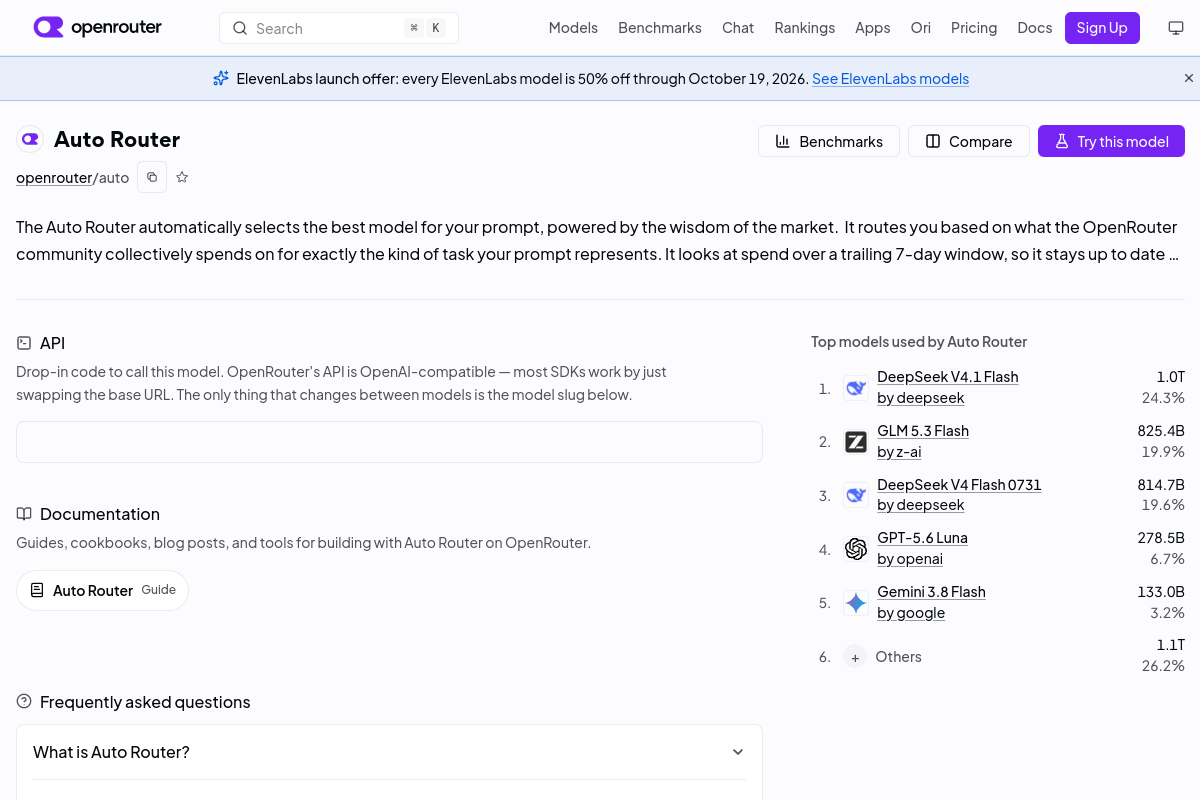Expand the What is Auto Router question
Image resolution: width=1200 pixels, height=800 pixels.
(389, 752)
